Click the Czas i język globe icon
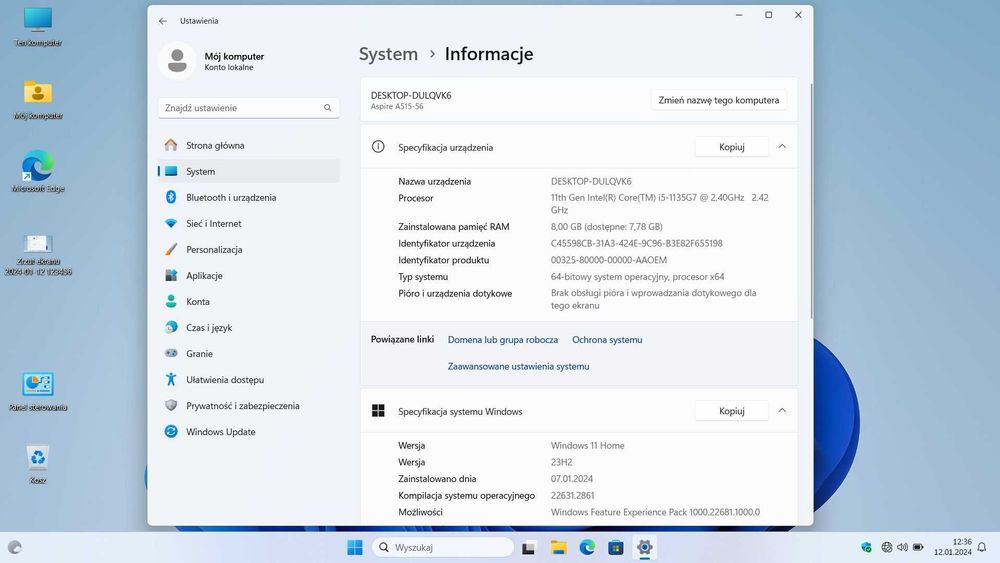The image size is (1000, 563). (x=171, y=328)
